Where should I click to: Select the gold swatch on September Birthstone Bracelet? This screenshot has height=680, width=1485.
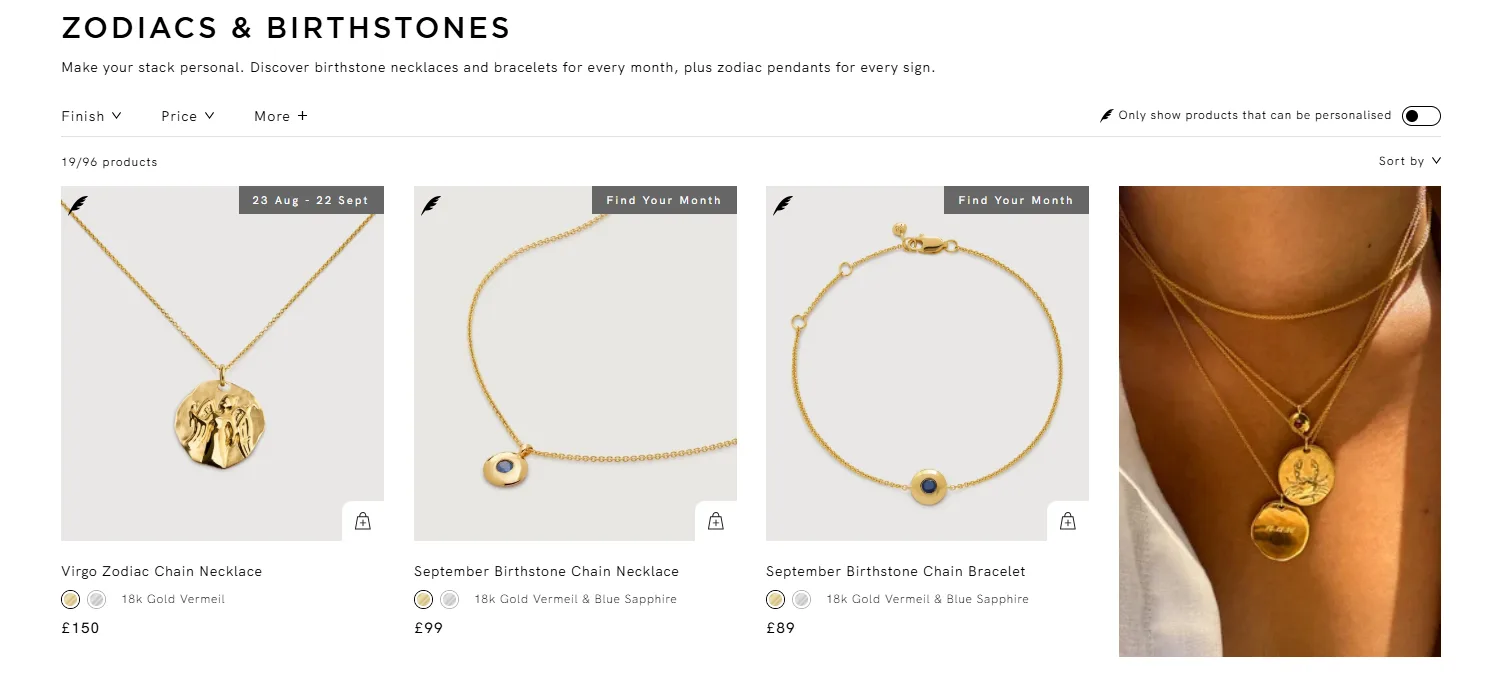pyautogui.click(x=775, y=599)
